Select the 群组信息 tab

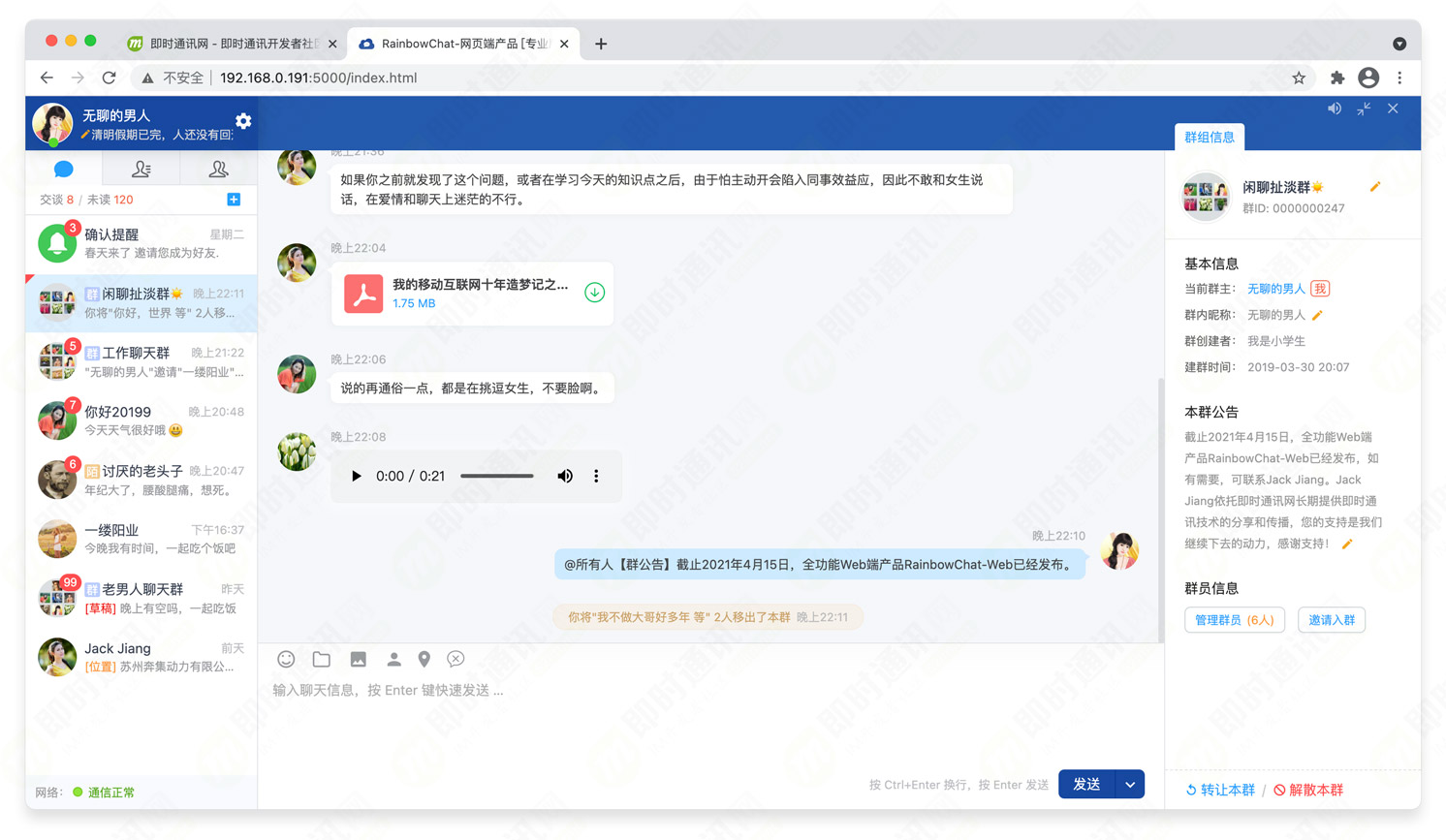click(1210, 138)
